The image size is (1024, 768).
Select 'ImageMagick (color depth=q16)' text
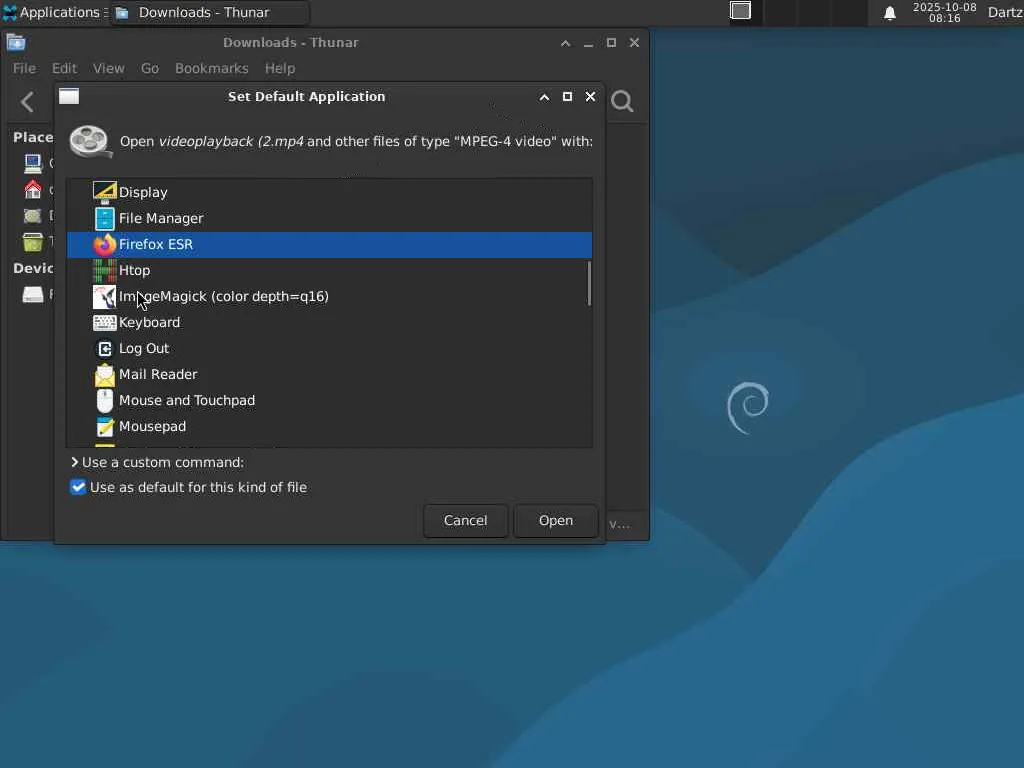click(224, 296)
